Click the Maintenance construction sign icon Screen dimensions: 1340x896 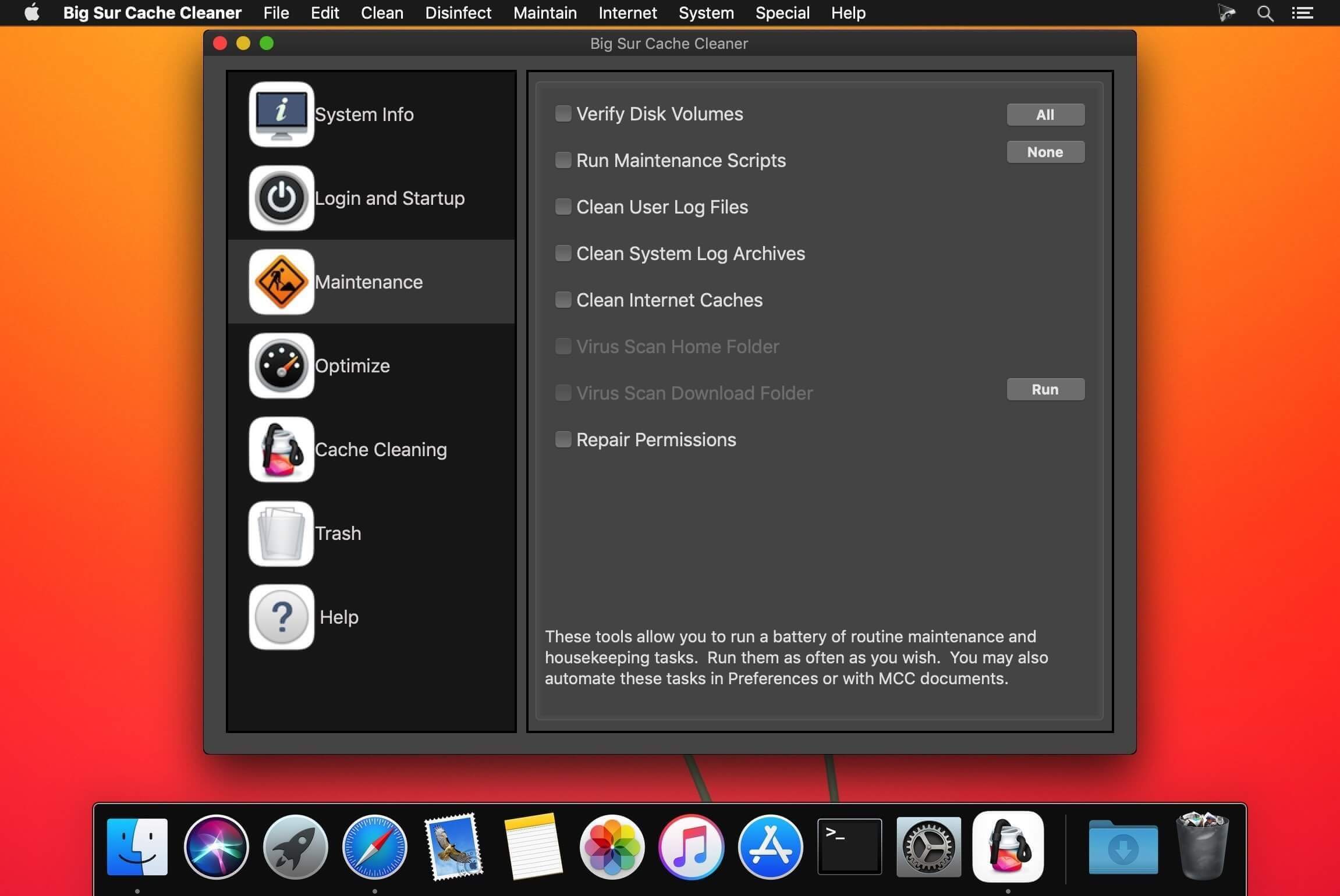click(281, 282)
